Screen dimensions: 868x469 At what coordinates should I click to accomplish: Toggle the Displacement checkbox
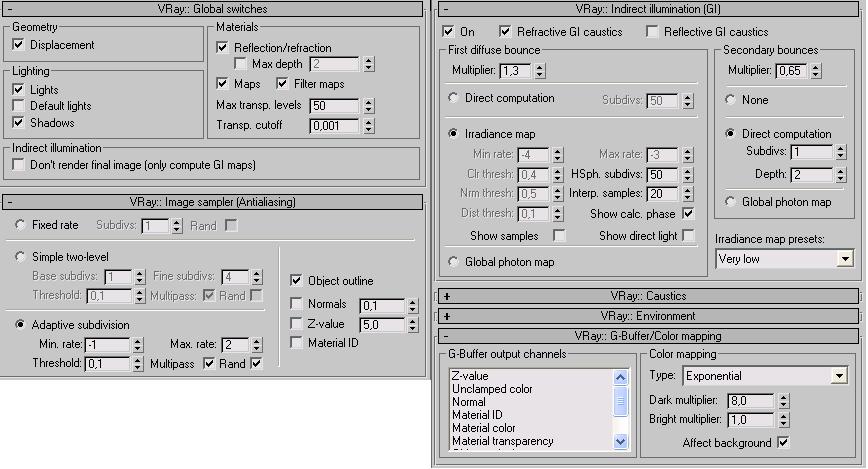click(18, 44)
